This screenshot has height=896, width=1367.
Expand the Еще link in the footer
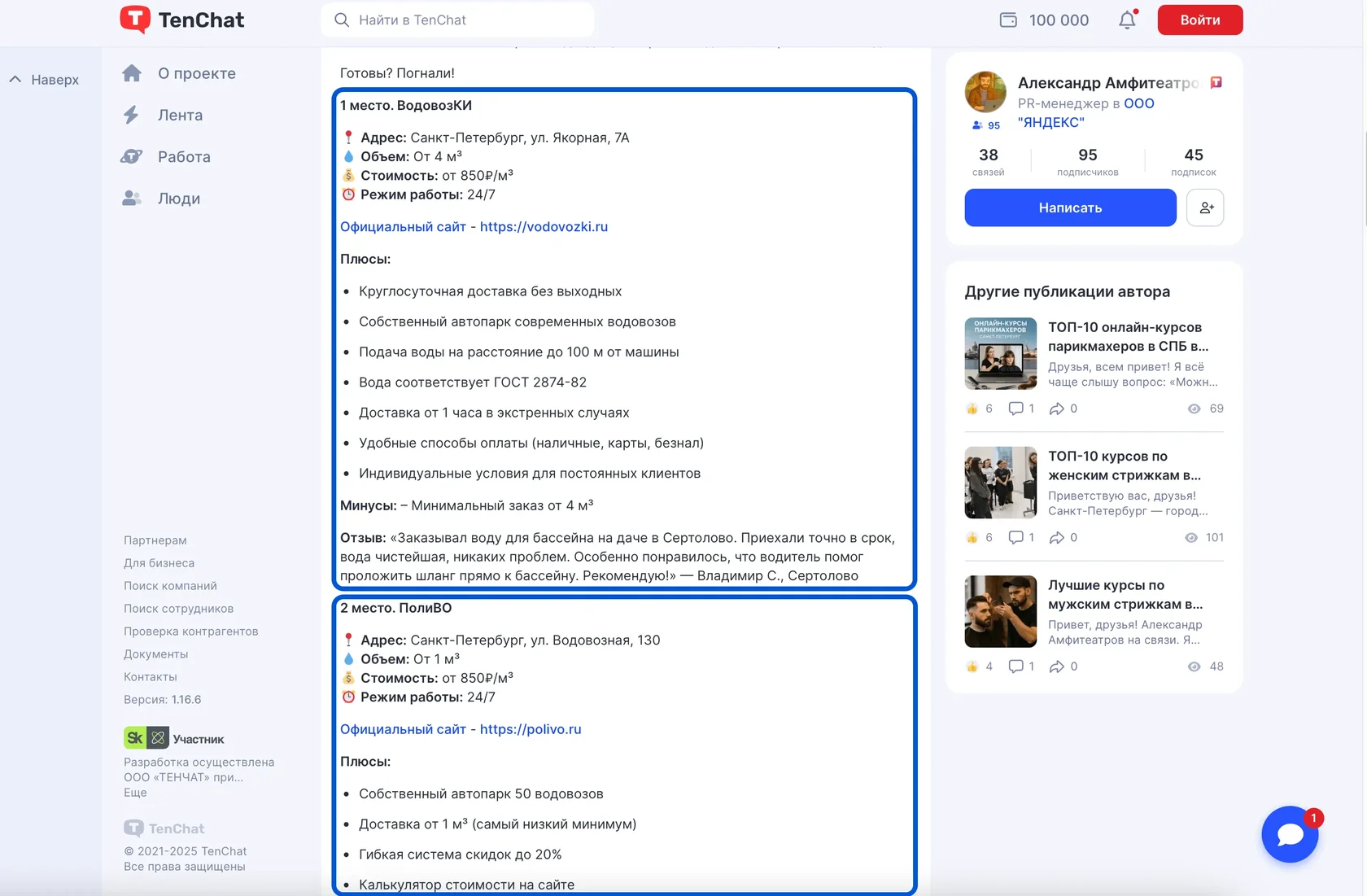pos(134,792)
